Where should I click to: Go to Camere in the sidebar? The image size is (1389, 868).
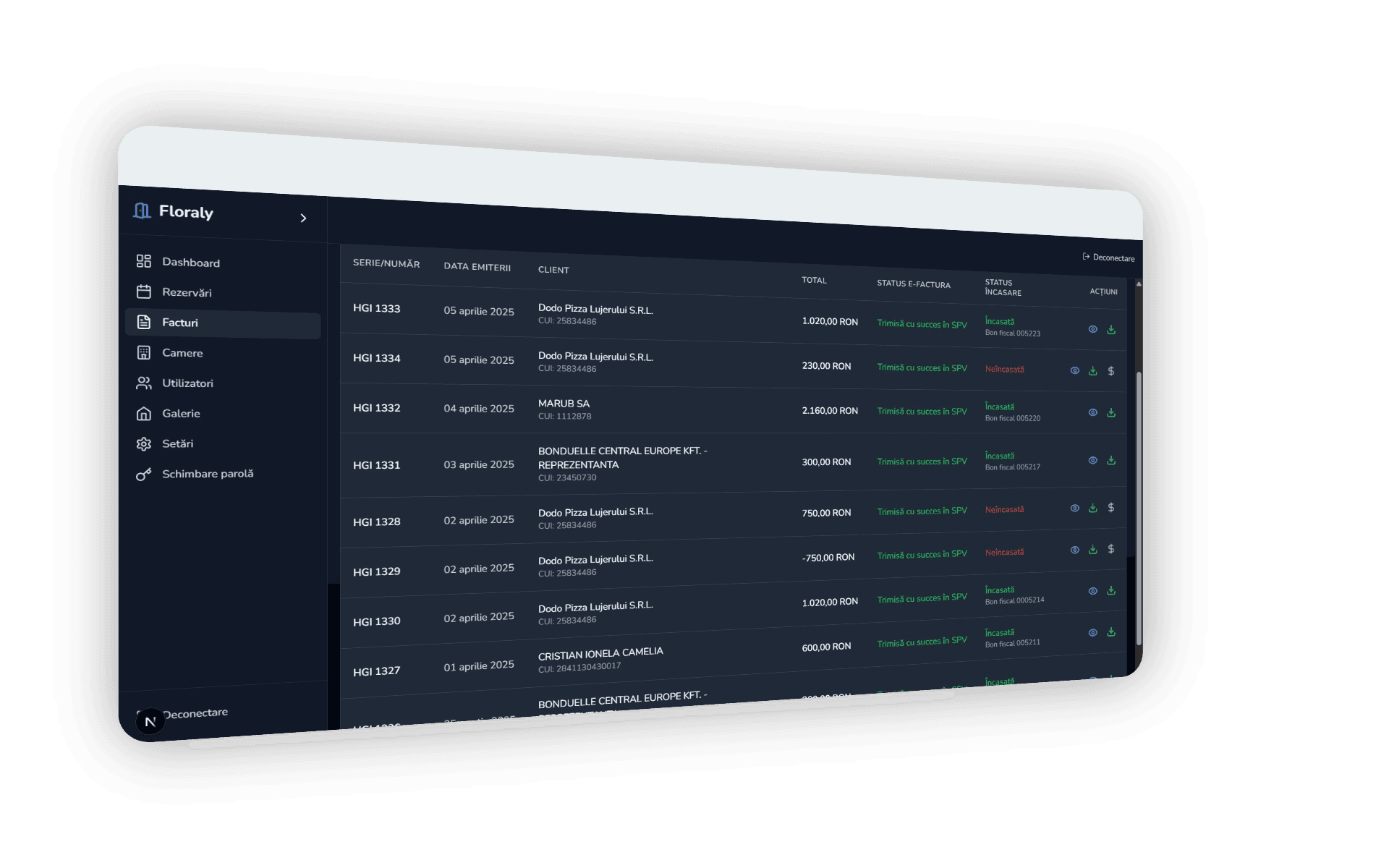(182, 353)
